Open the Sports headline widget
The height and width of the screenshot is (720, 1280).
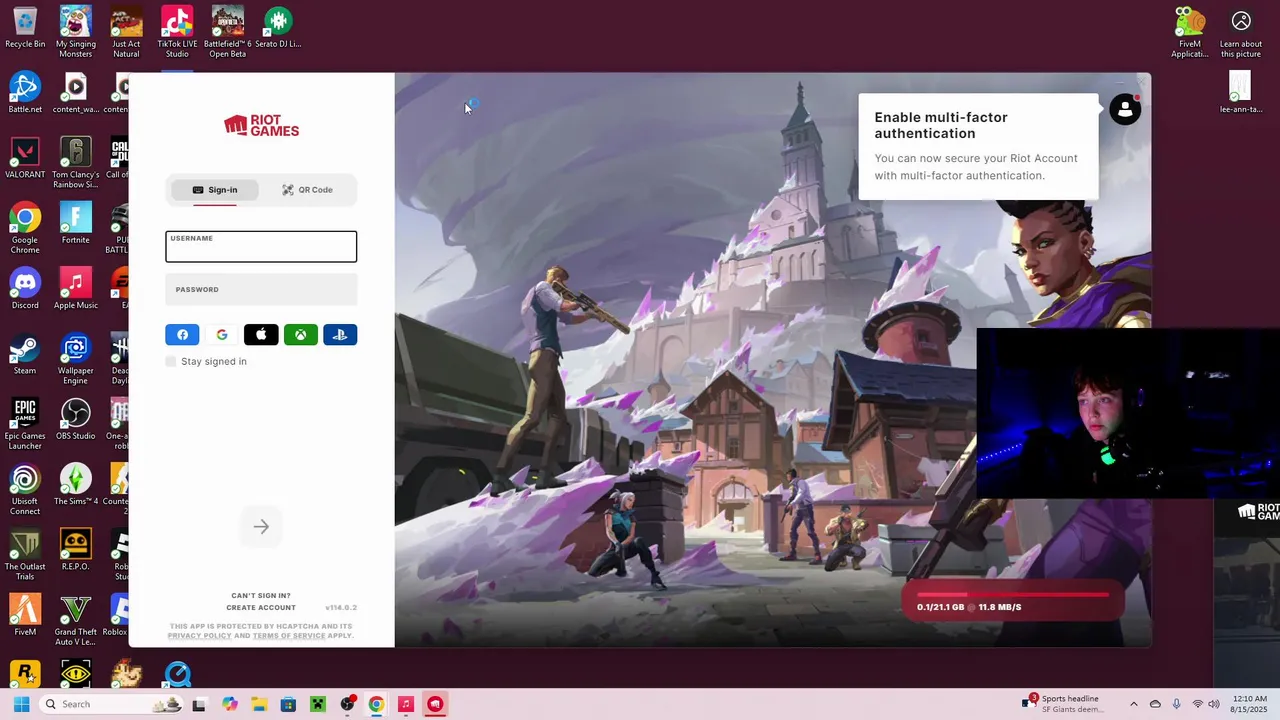(x=1062, y=704)
